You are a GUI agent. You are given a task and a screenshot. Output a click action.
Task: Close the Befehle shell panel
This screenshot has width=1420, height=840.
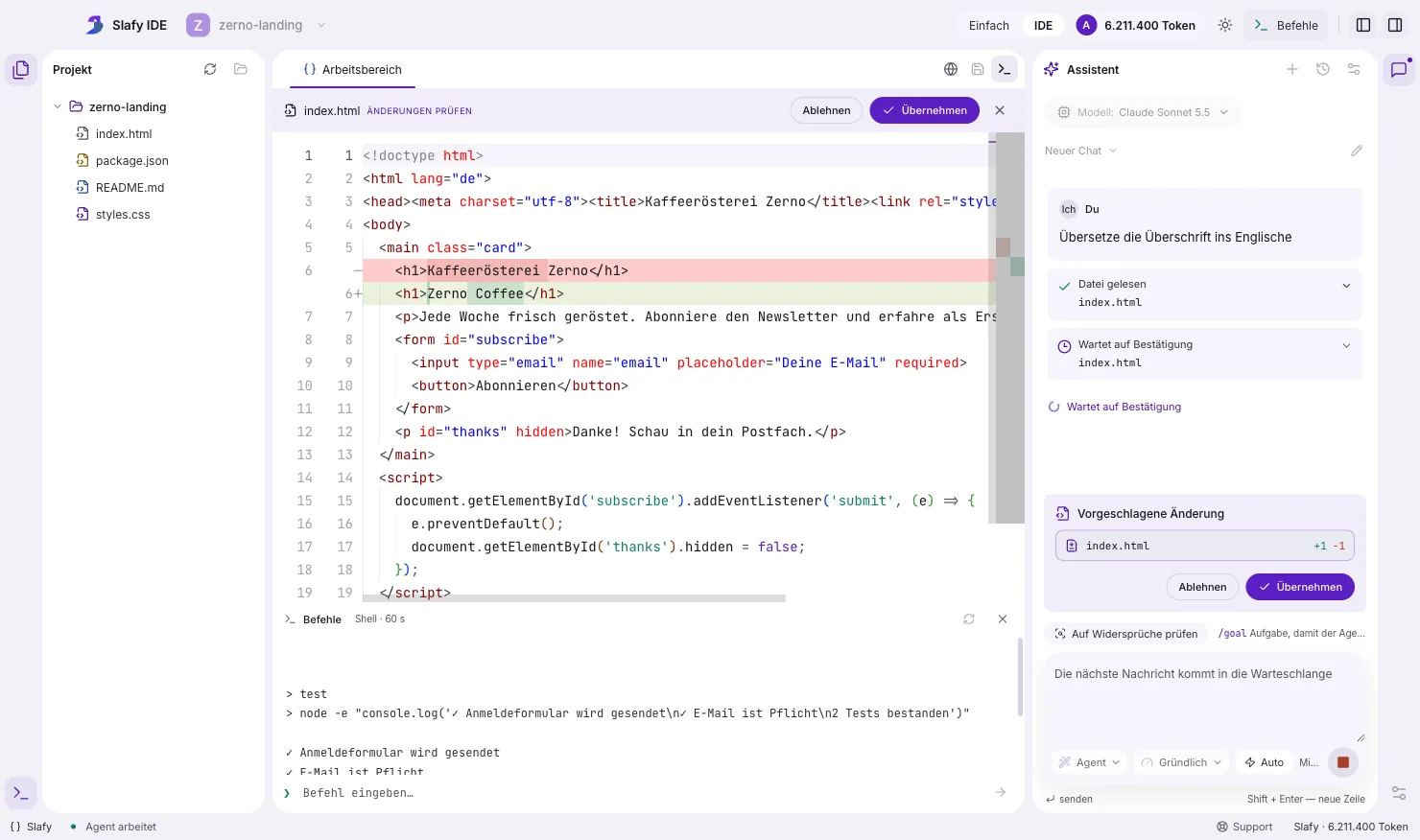click(1003, 619)
